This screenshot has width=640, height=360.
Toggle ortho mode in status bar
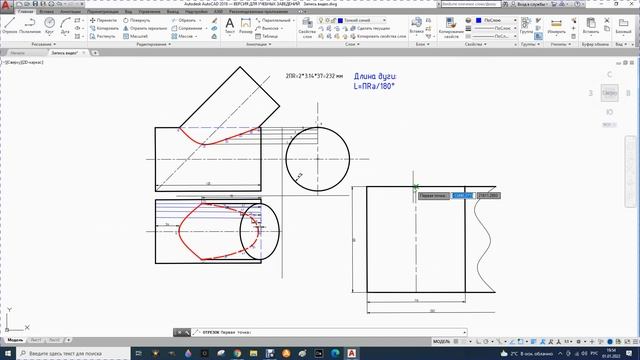point(479,342)
